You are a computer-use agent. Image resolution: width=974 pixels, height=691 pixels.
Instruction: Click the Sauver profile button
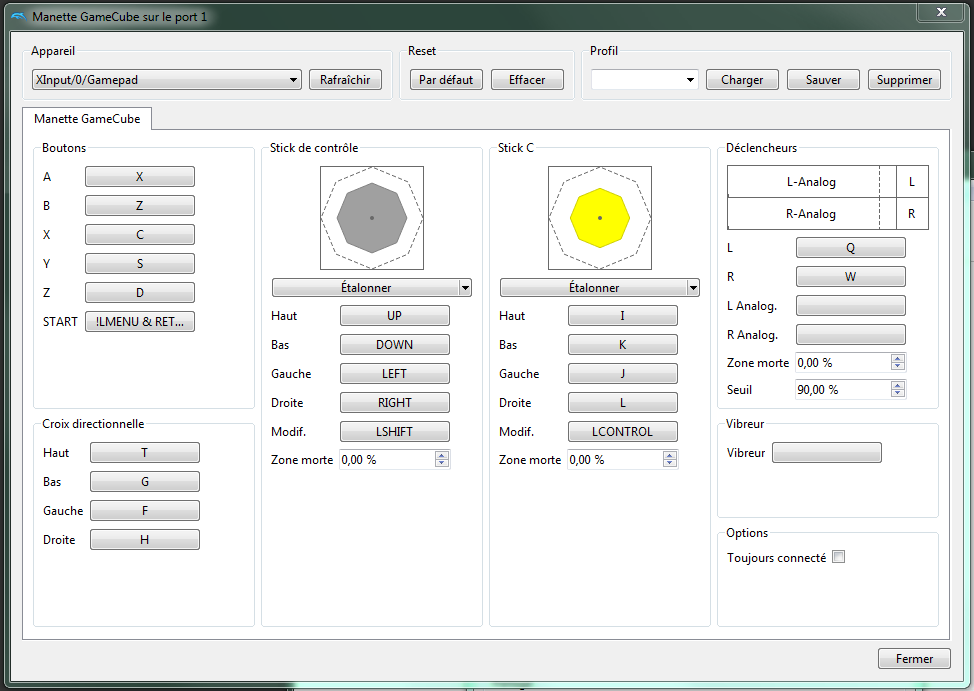[823, 80]
